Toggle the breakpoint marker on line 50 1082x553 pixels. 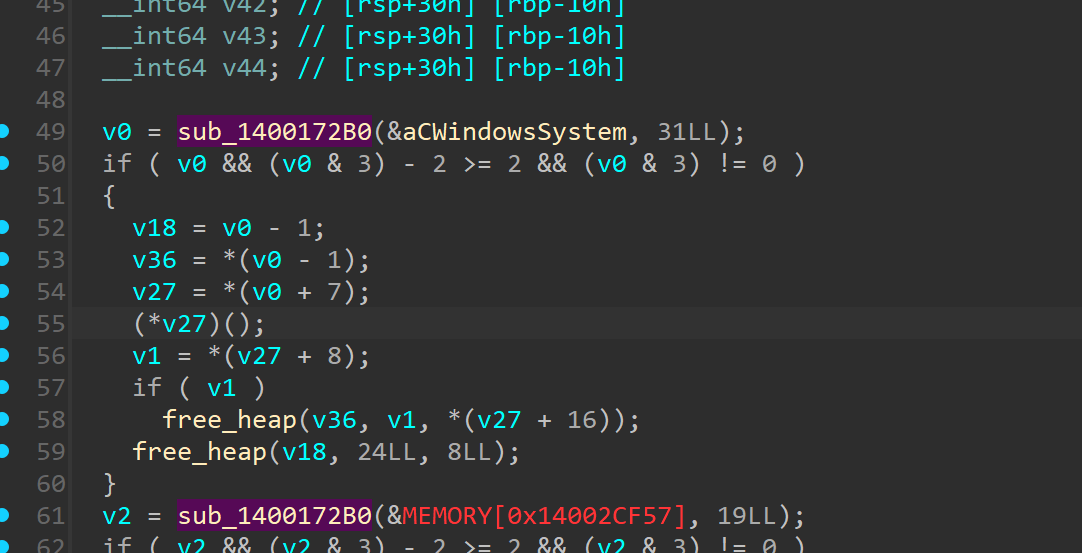click(4, 163)
